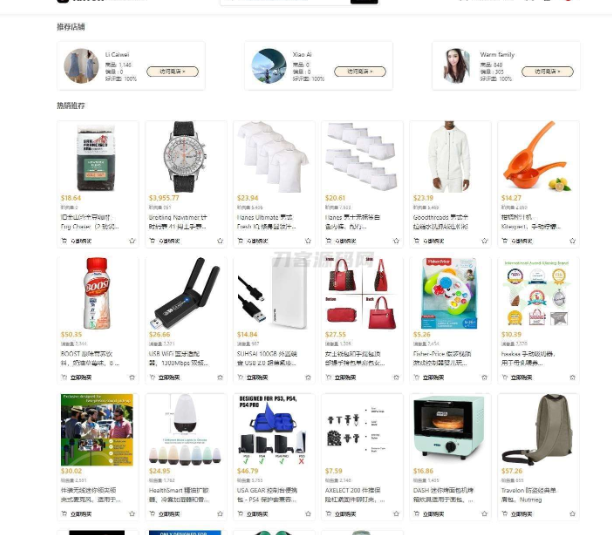
Task: Visit Li Caiwei's store button
Action: [x=173, y=71]
